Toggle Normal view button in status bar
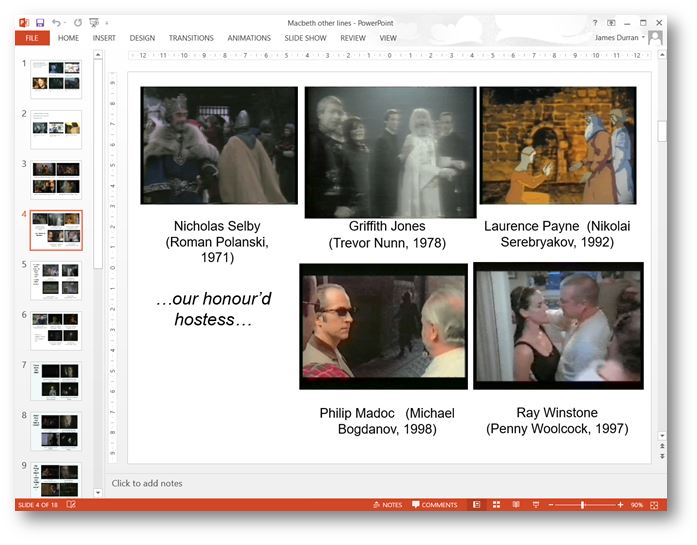 click(476, 505)
